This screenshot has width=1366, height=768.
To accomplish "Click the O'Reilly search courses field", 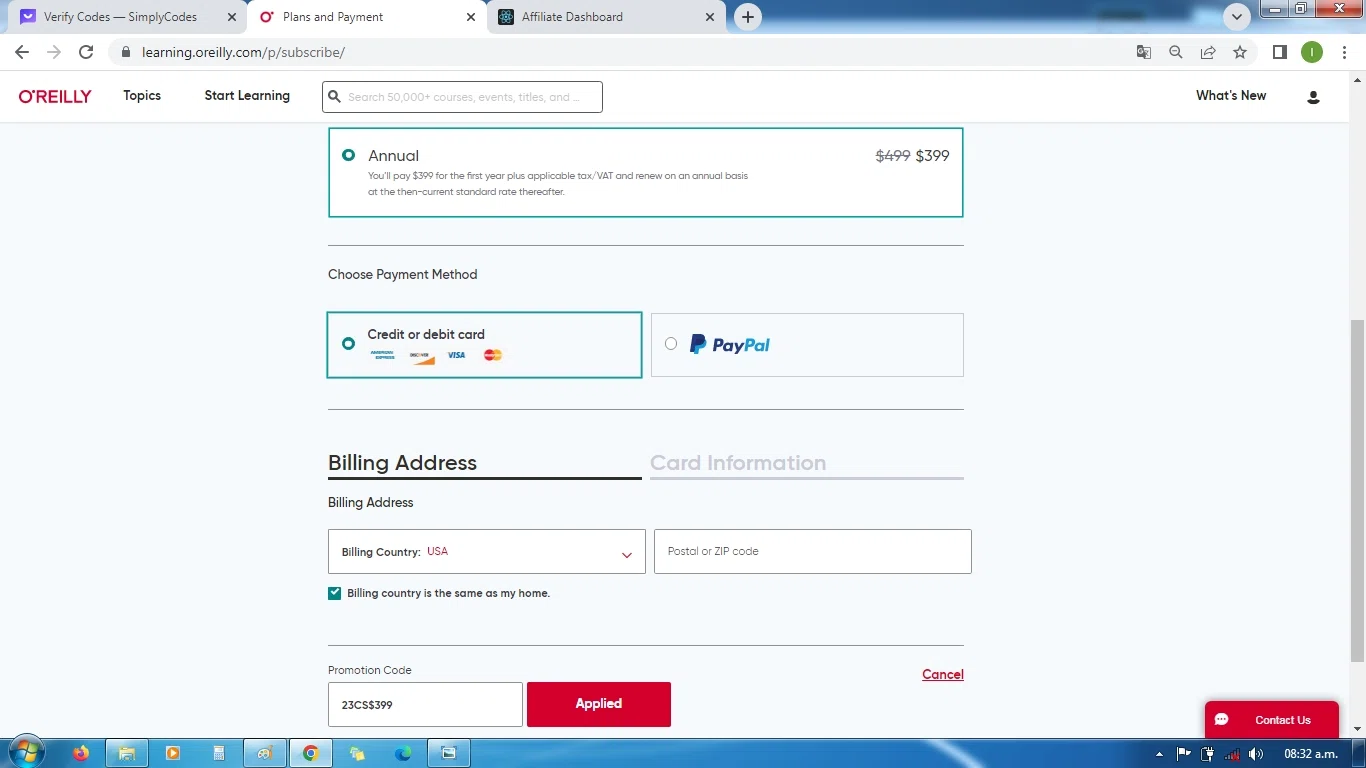I will tap(462, 97).
